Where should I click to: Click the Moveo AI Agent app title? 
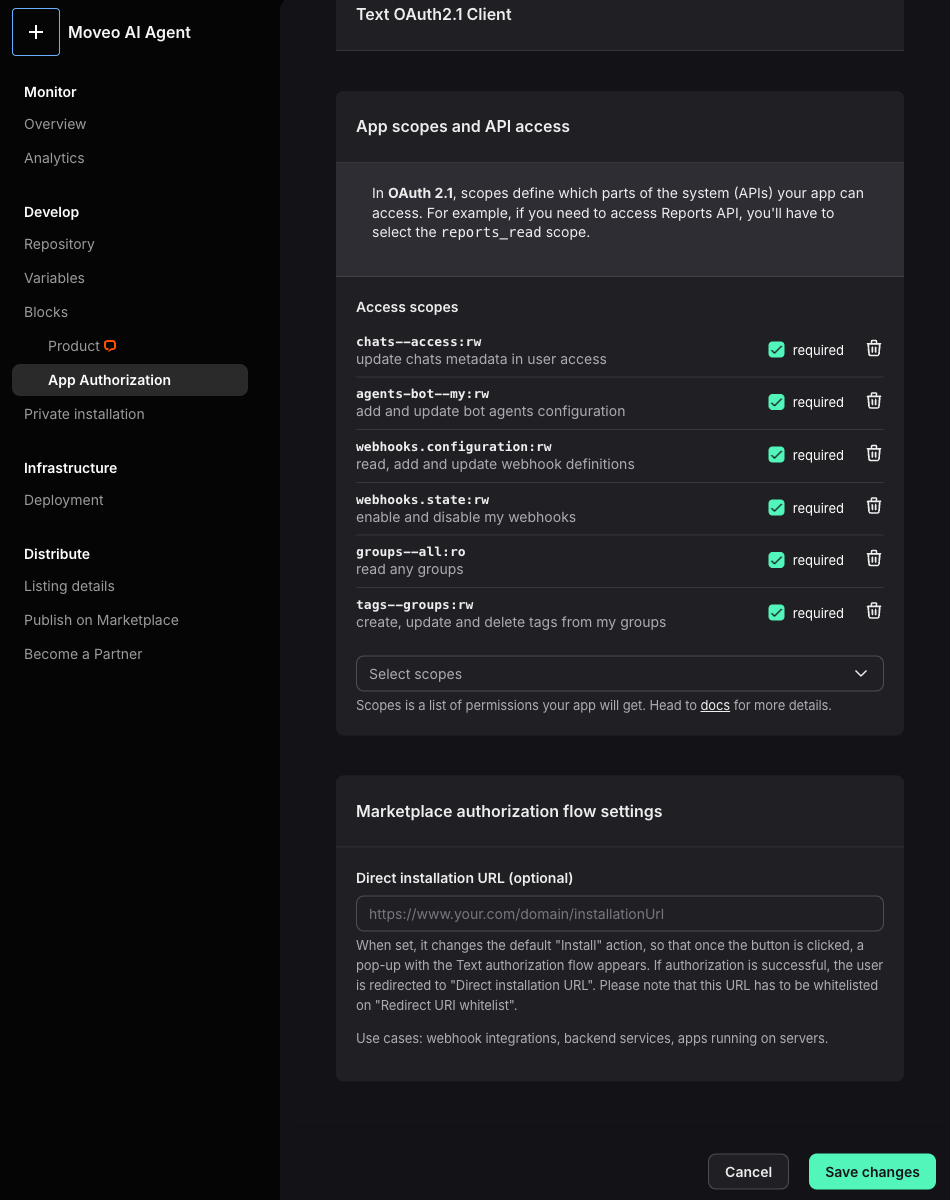point(129,32)
